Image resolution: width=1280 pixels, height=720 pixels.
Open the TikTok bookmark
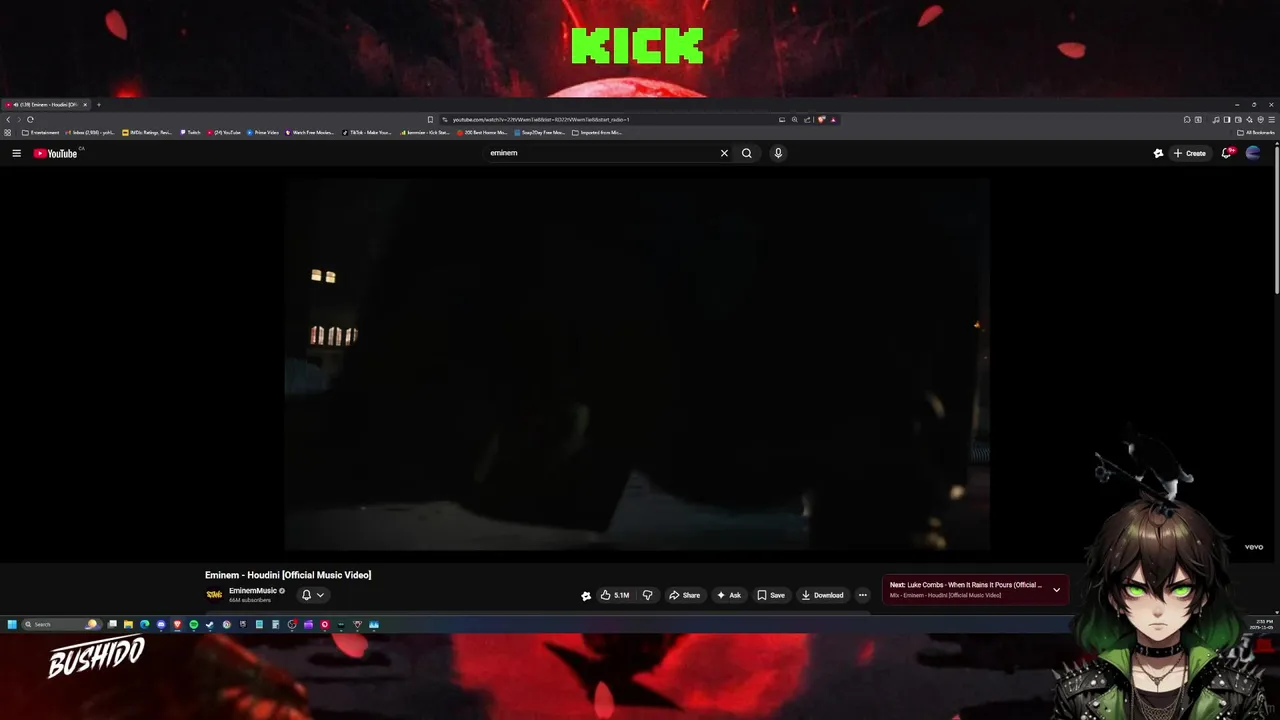point(367,132)
